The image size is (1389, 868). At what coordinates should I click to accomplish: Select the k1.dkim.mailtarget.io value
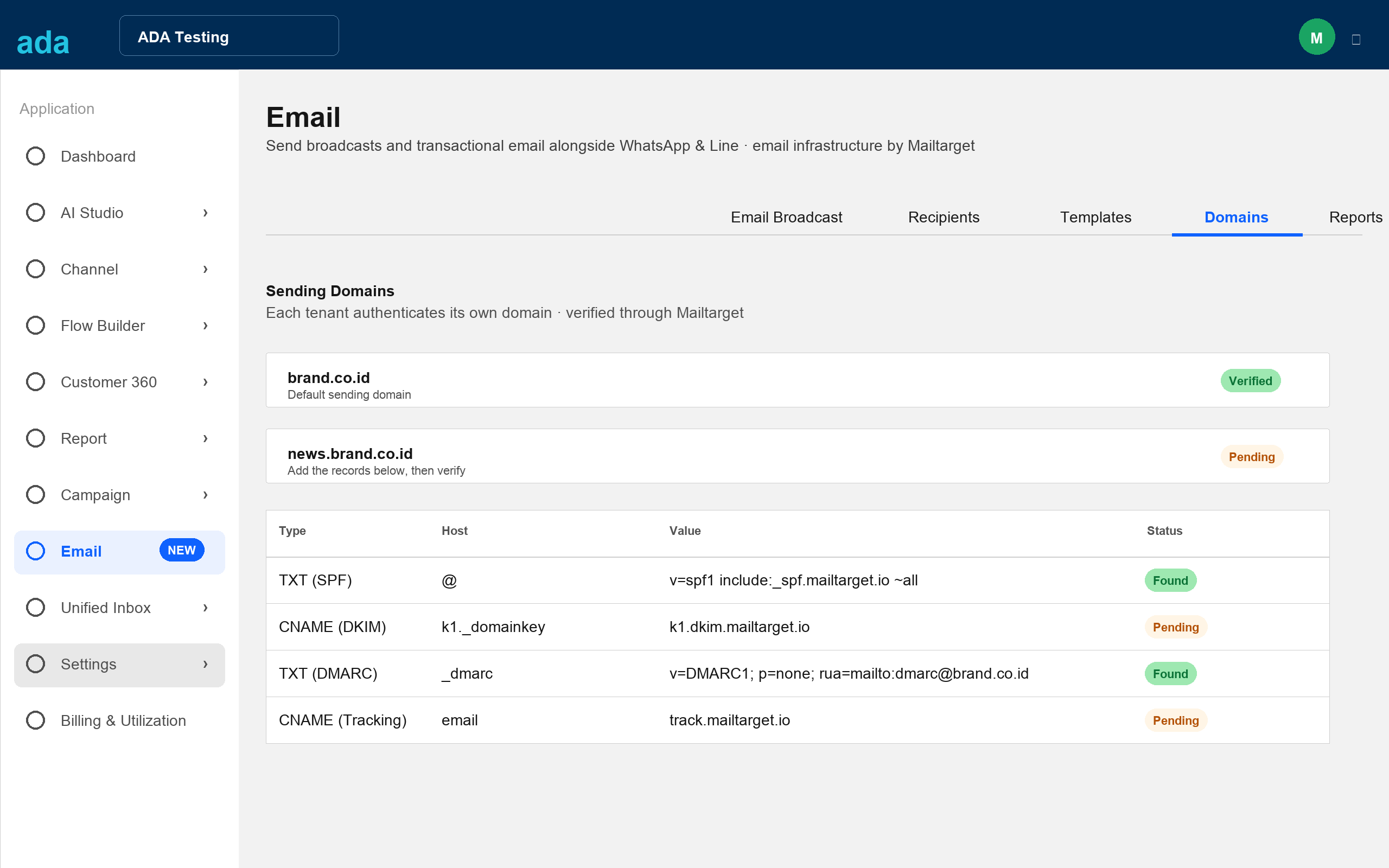[x=740, y=627]
